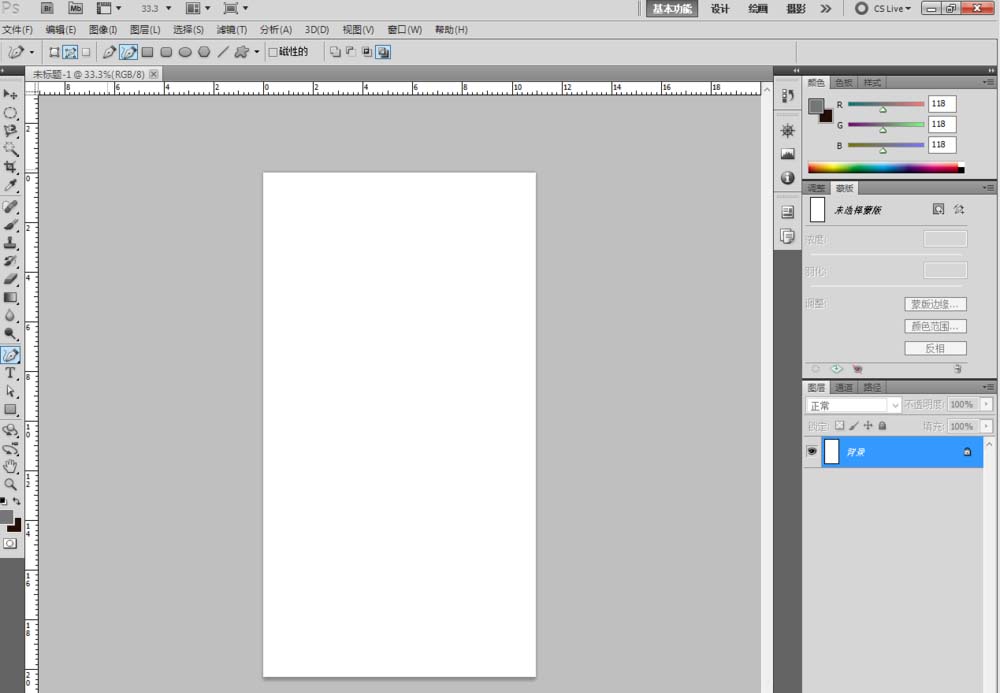
Task: Click the 设计 workspace button
Action: (x=720, y=8)
